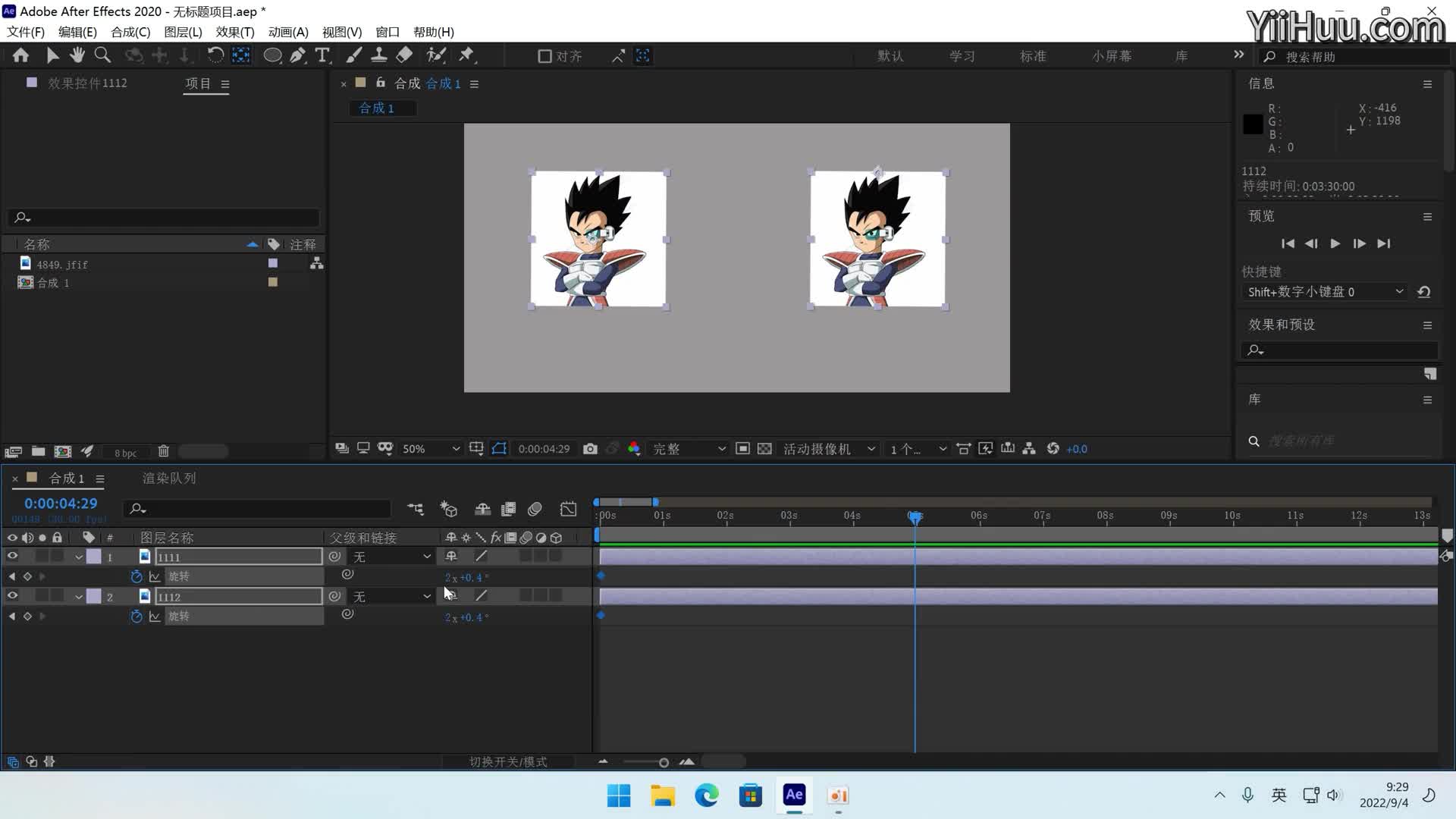This screenshot has width=1456, height=819.
Task: Switch to 小屏幕 workspace
Action: (1112, 56)
